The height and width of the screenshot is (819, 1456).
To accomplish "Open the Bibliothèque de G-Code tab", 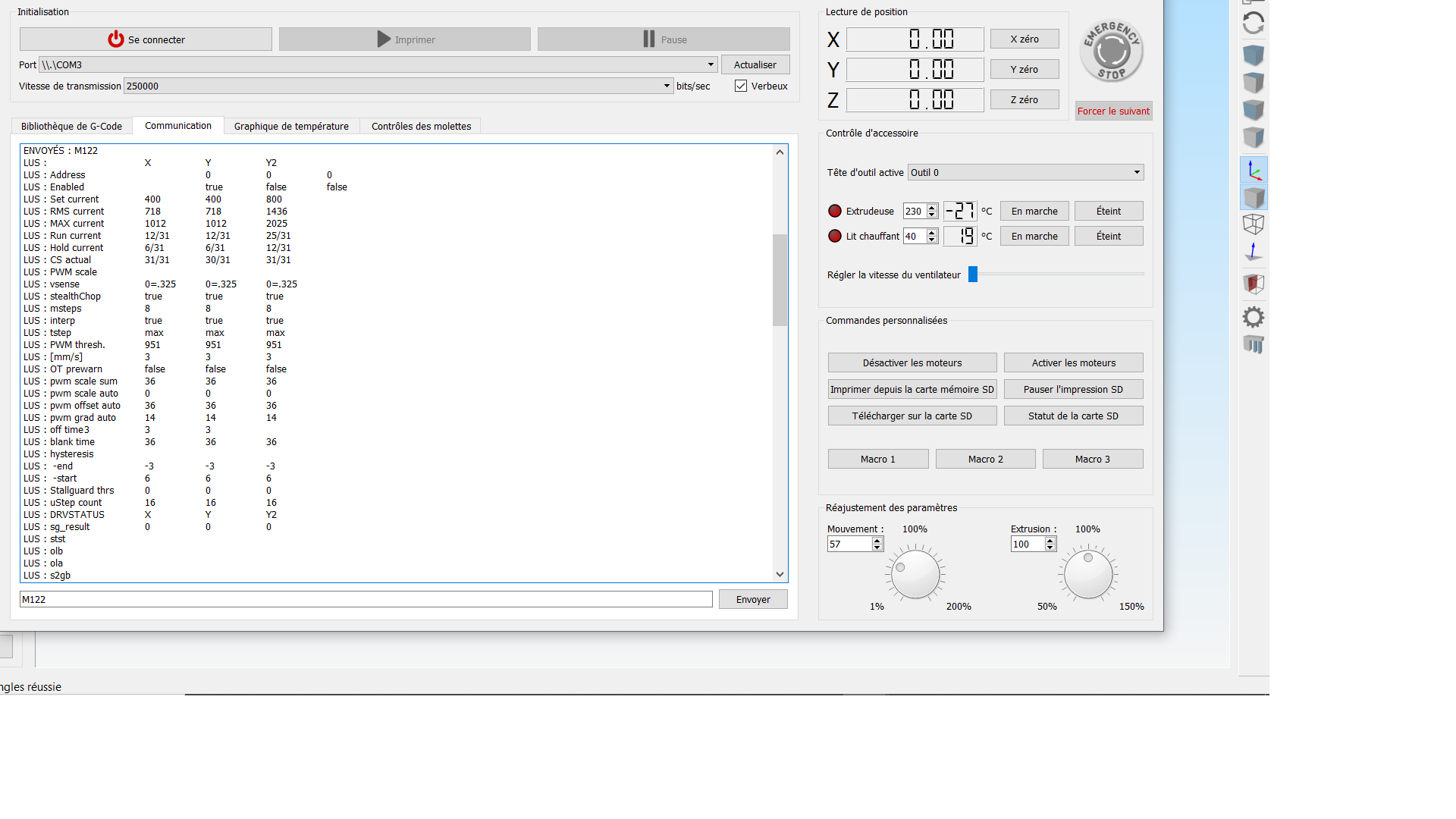I will (71, 127).
